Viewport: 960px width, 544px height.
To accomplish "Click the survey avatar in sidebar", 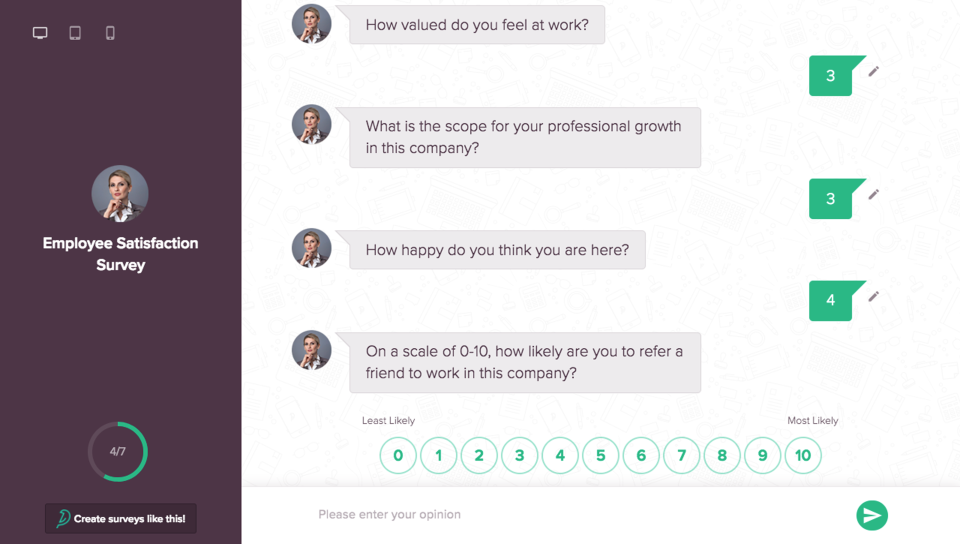I will [x=120, y=193].
